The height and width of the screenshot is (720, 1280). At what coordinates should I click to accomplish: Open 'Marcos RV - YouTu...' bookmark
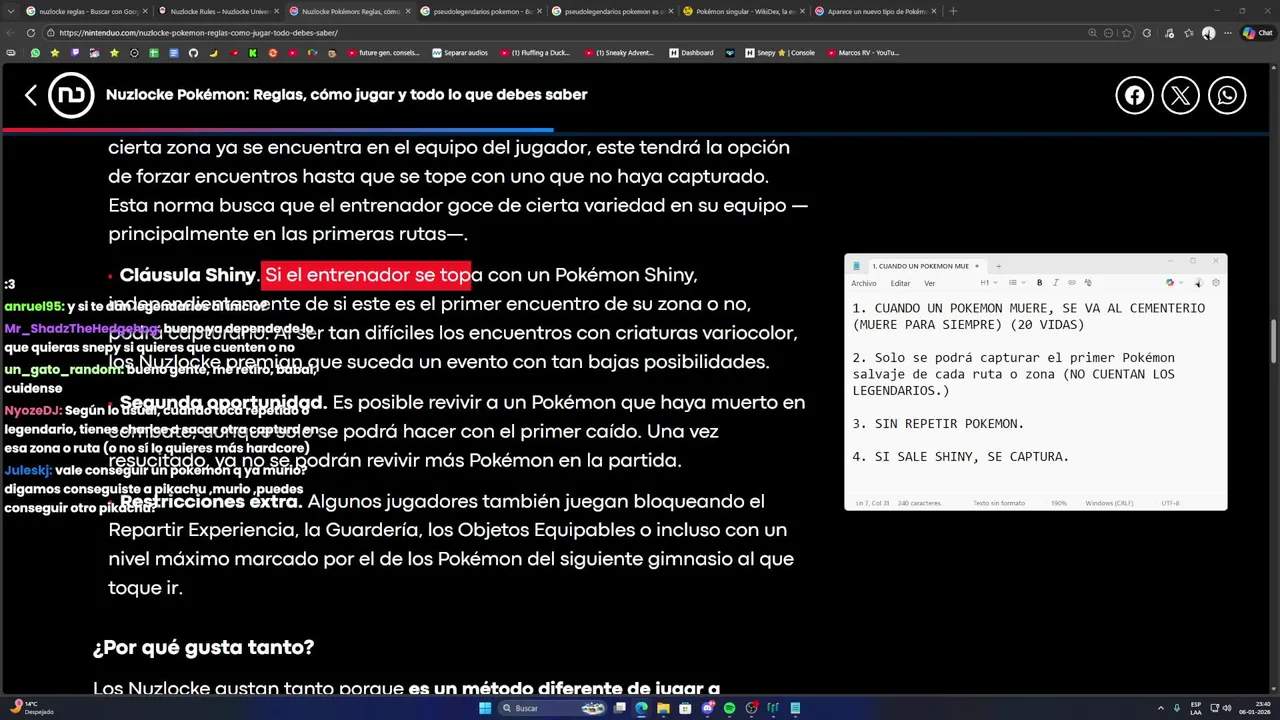tap(863, 53)
